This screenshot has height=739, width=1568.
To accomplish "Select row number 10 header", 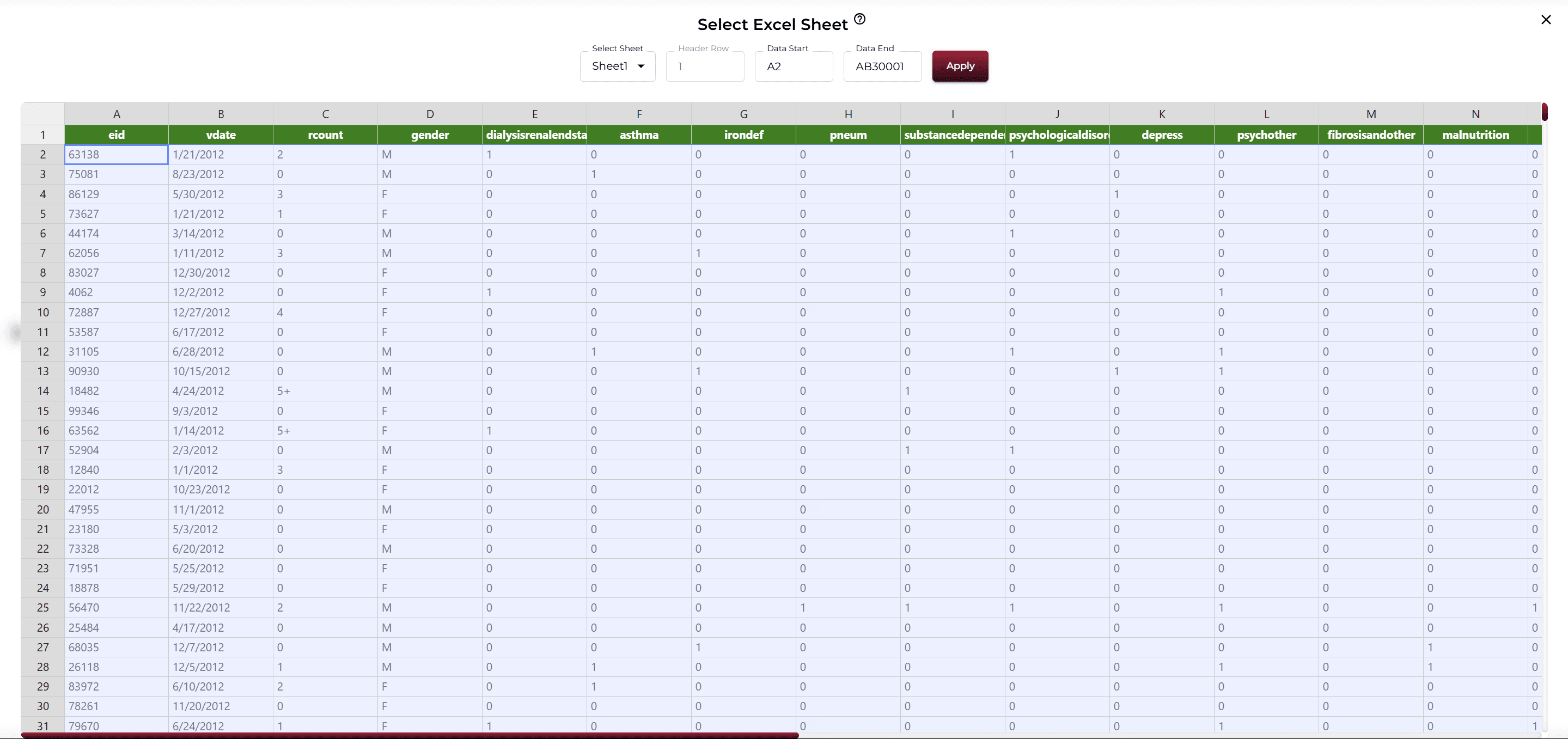I will coord(42,312).
